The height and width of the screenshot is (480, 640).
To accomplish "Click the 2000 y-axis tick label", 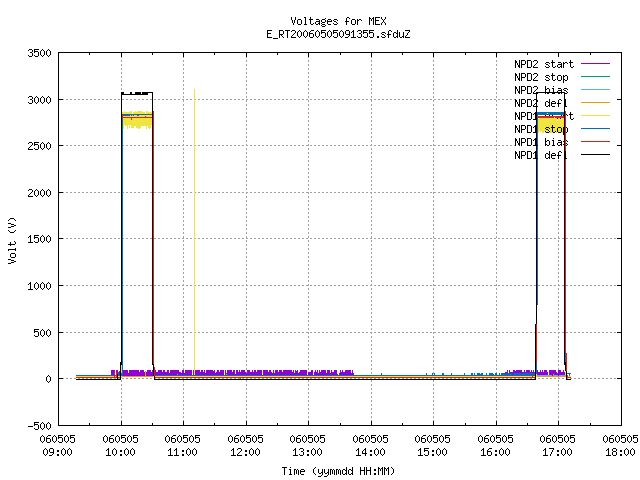I will pyautogui.click(x=39, y=193).
